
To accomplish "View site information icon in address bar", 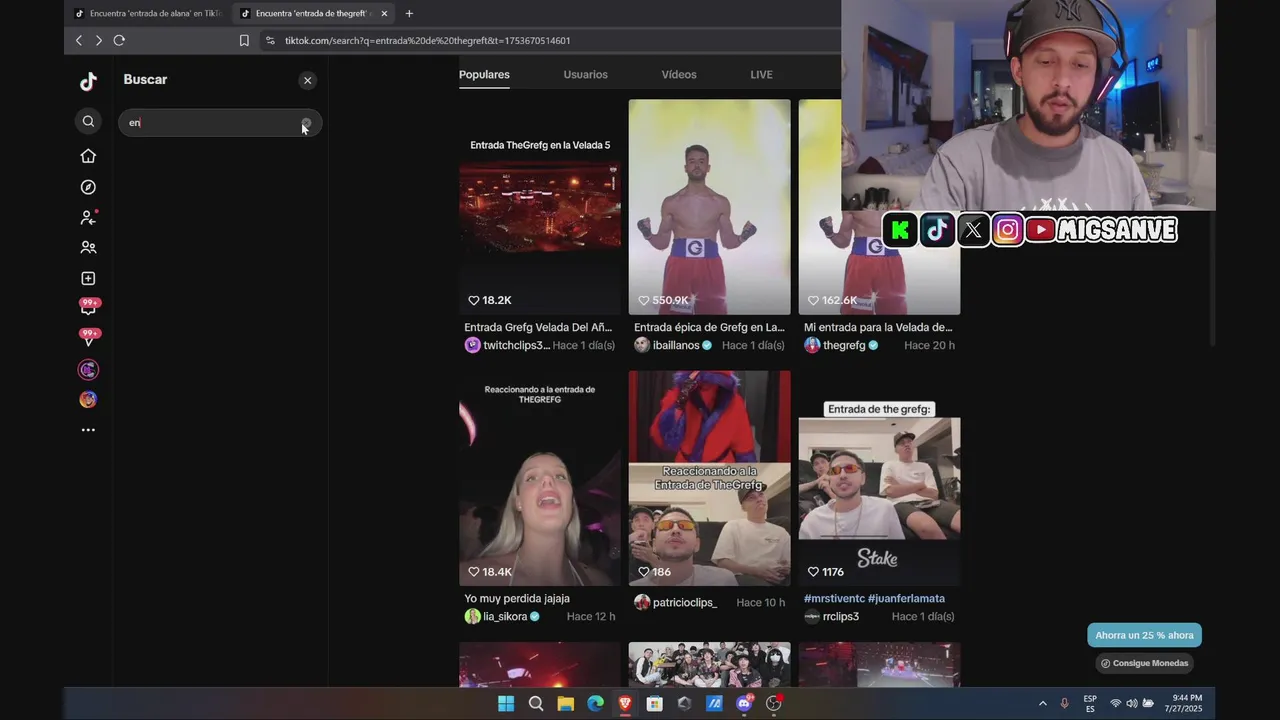I will click(270, 40).
